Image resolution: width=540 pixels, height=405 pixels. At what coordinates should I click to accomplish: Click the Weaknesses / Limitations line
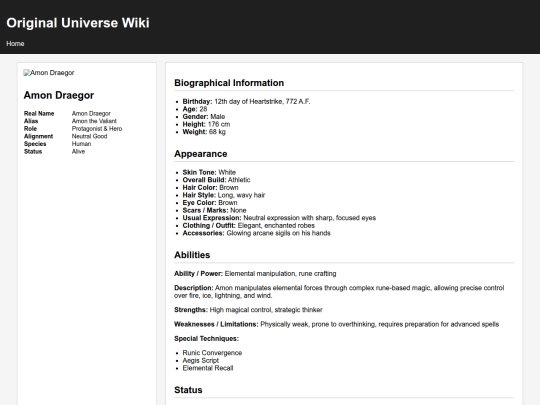(336, 324)
